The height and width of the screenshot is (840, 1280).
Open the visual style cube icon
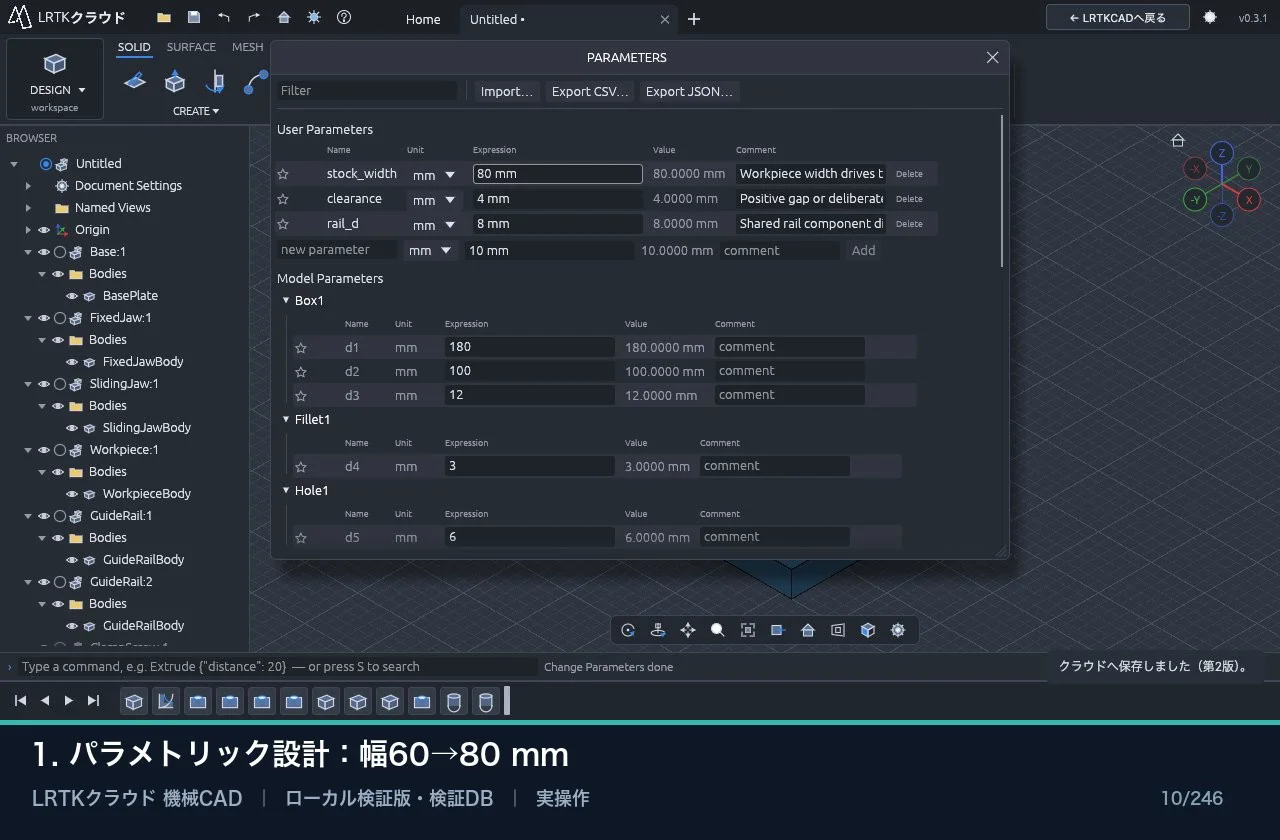coord(868,630)
